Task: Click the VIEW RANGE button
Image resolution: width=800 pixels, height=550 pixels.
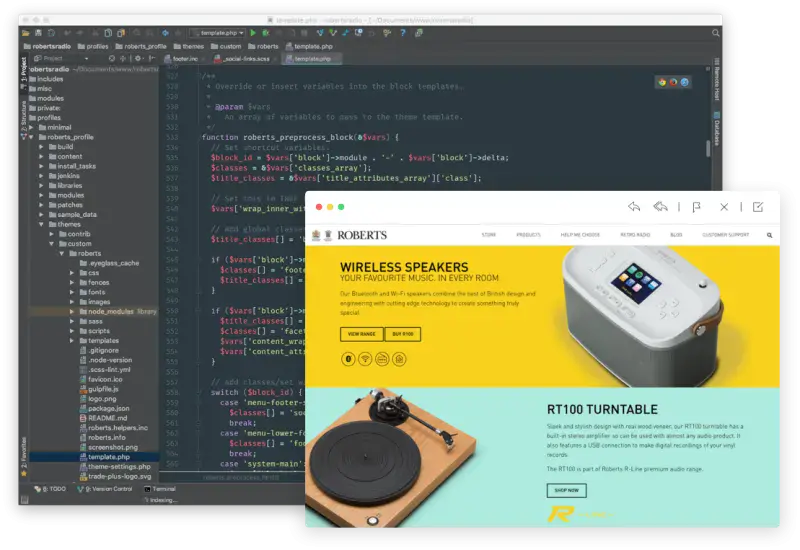Action: [362, 334]
